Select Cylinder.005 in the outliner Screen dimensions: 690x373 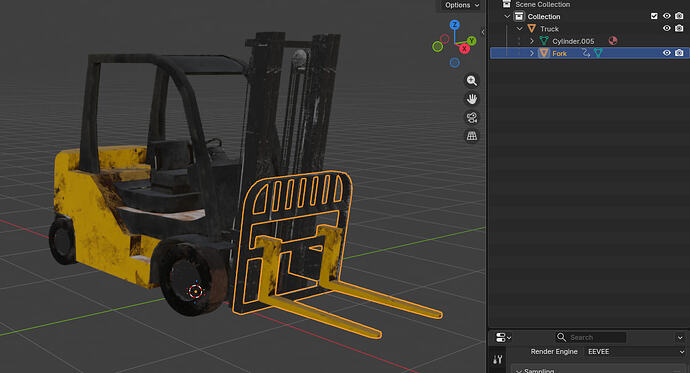pos(573,41)
